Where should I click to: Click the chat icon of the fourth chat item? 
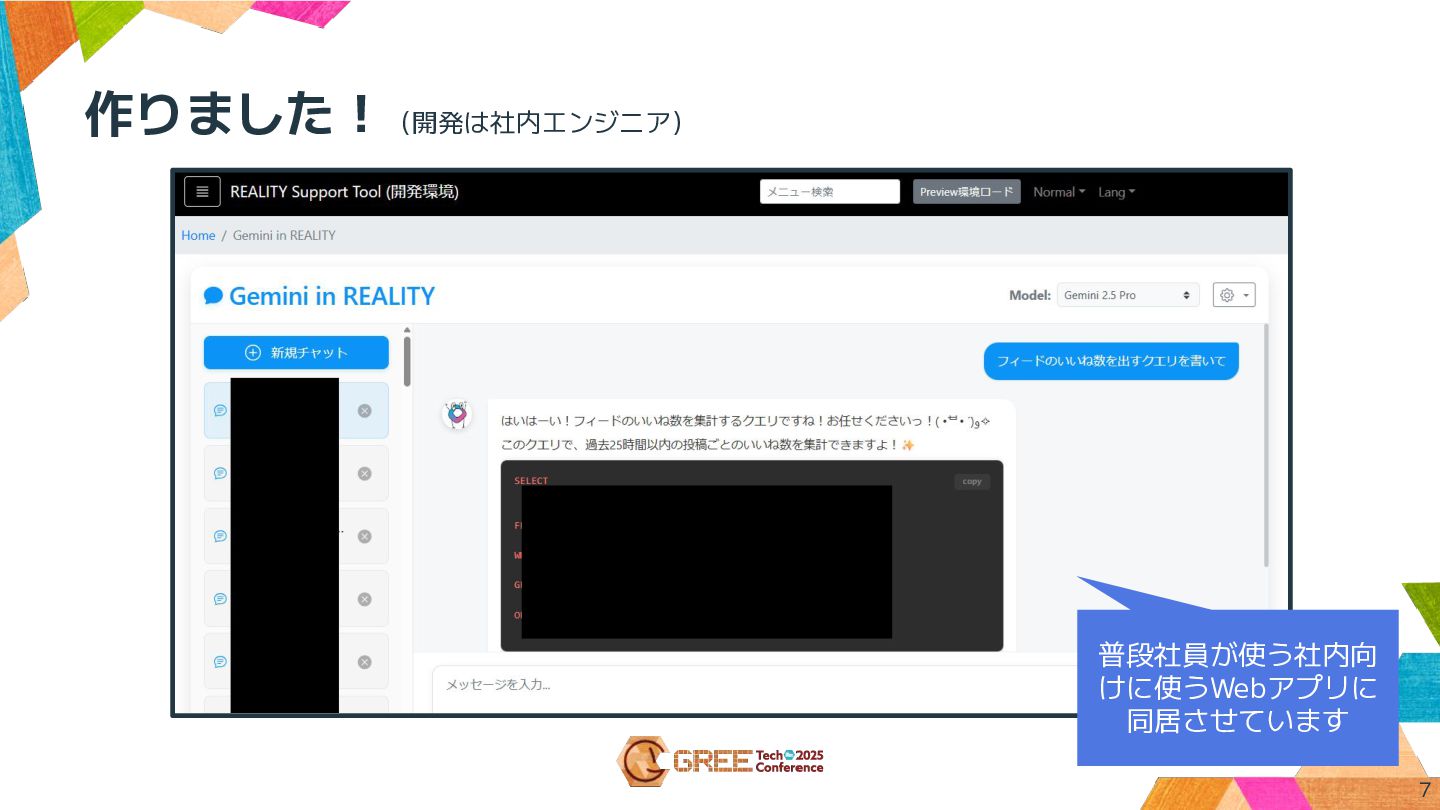pyautogui.click(x=220, y=599)
